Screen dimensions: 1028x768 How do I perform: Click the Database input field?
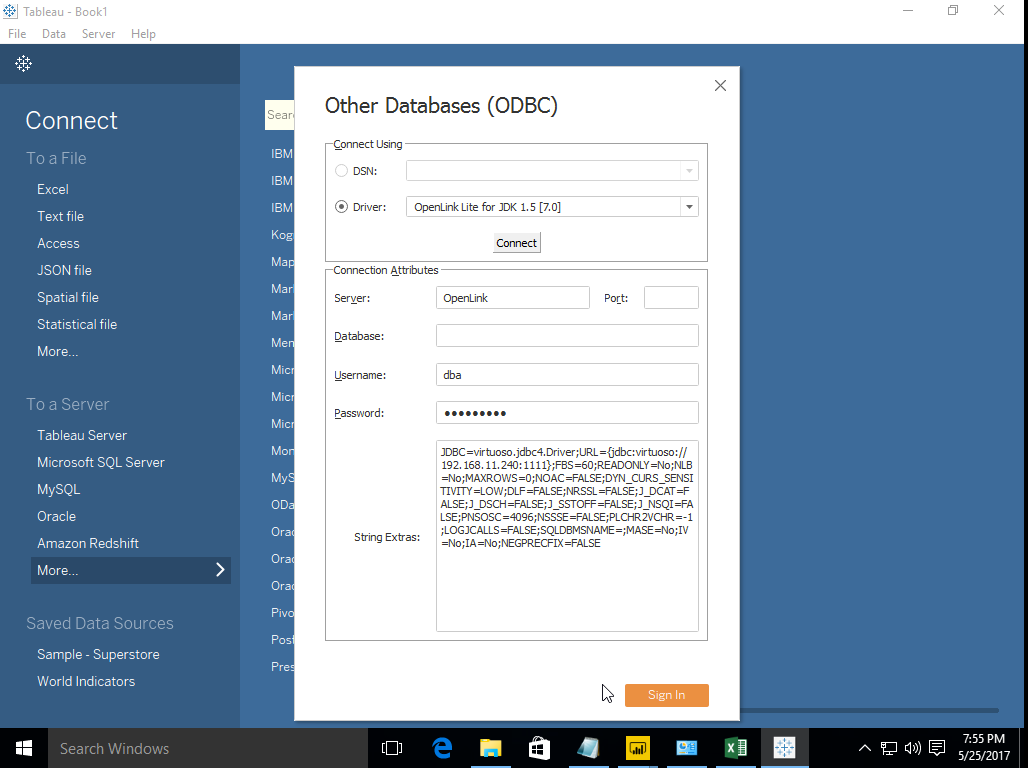click(567, 336)
